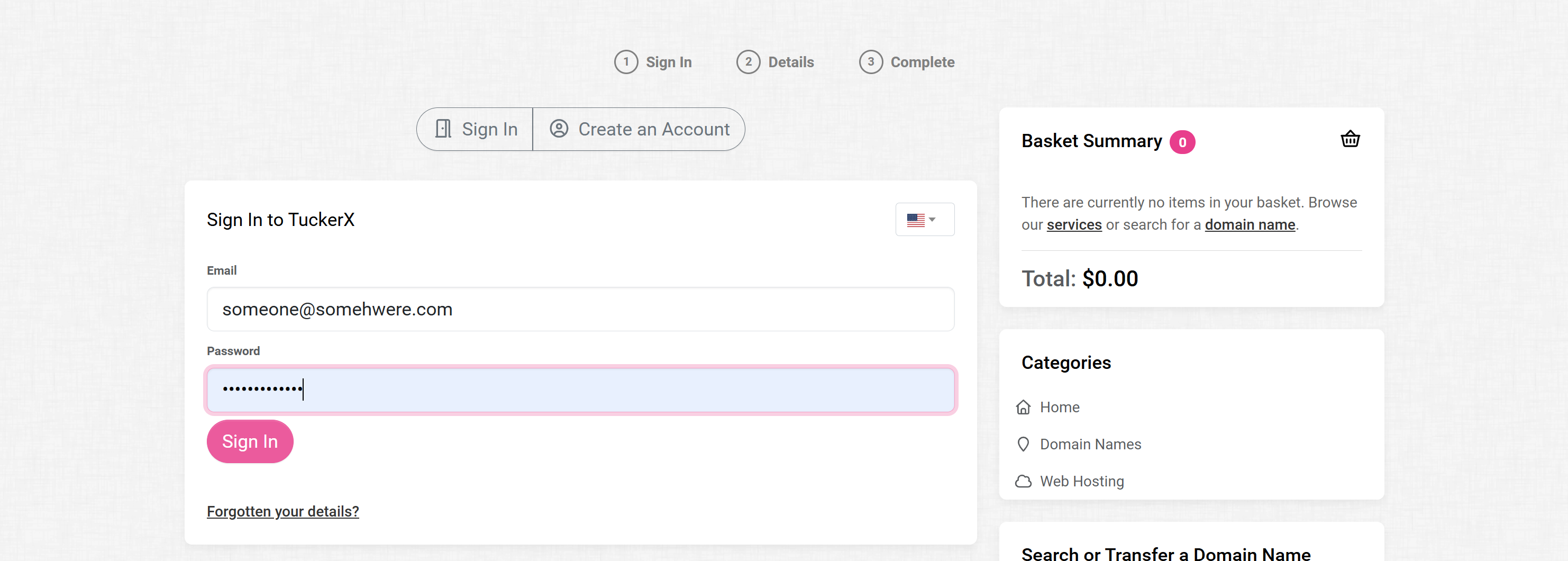Switch to the Sign In tab
Screen dimensions: 1568x561
[475, 129]
